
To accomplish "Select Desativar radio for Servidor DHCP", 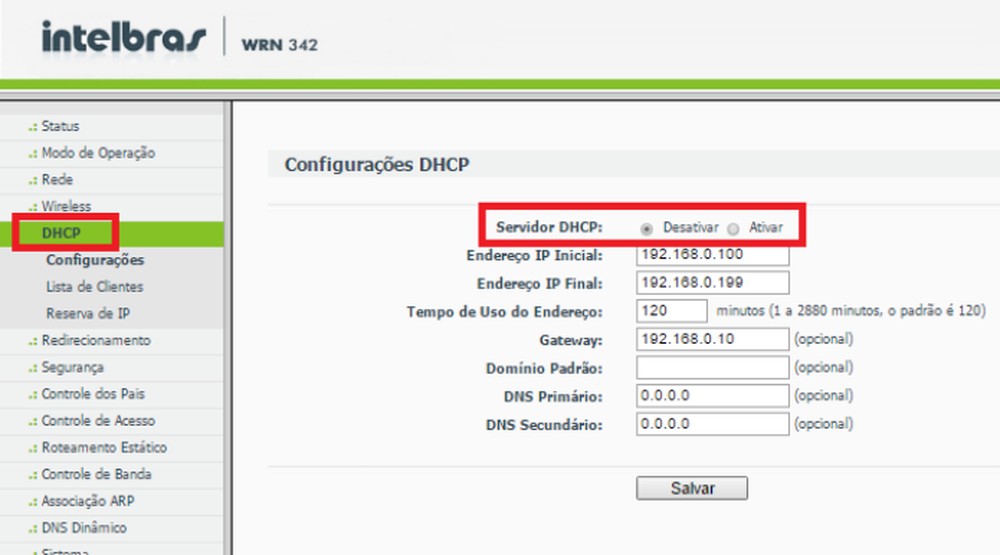I will tap(647, 229).
